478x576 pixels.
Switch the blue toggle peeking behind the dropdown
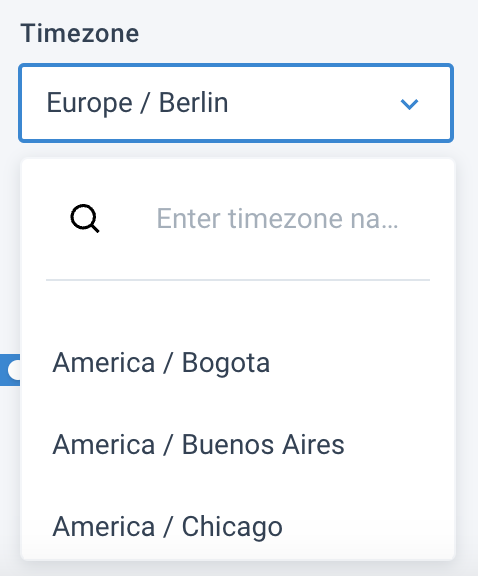coord(10,370)
